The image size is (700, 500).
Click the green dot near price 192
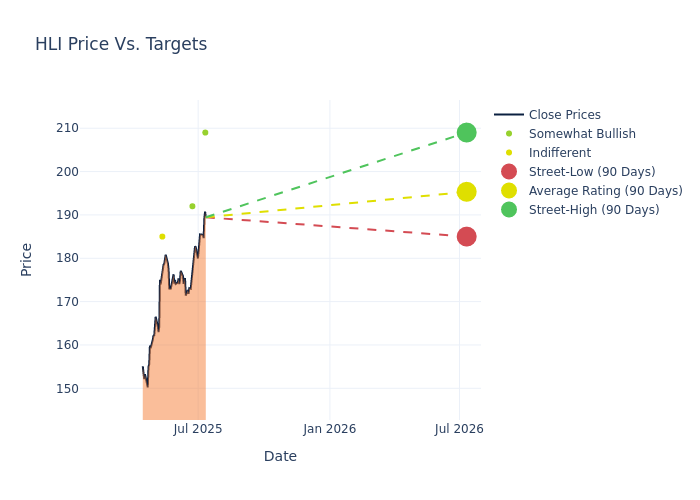[192, 206]
